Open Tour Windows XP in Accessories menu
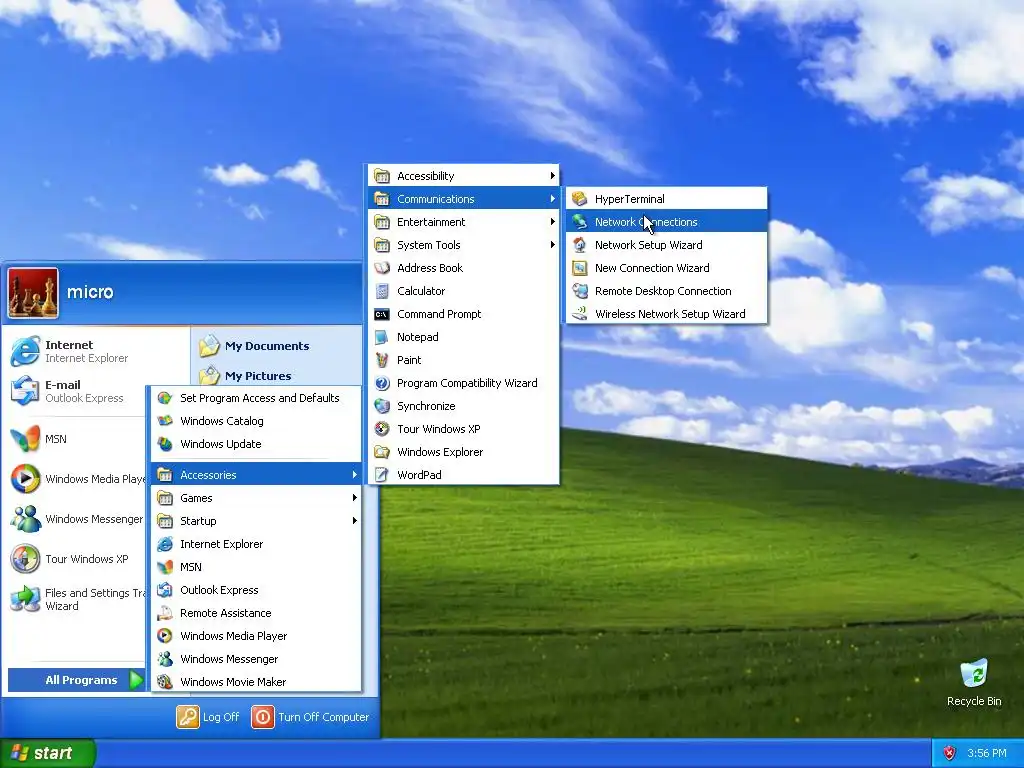The image size is (1024, 768). tap(464, 429)
